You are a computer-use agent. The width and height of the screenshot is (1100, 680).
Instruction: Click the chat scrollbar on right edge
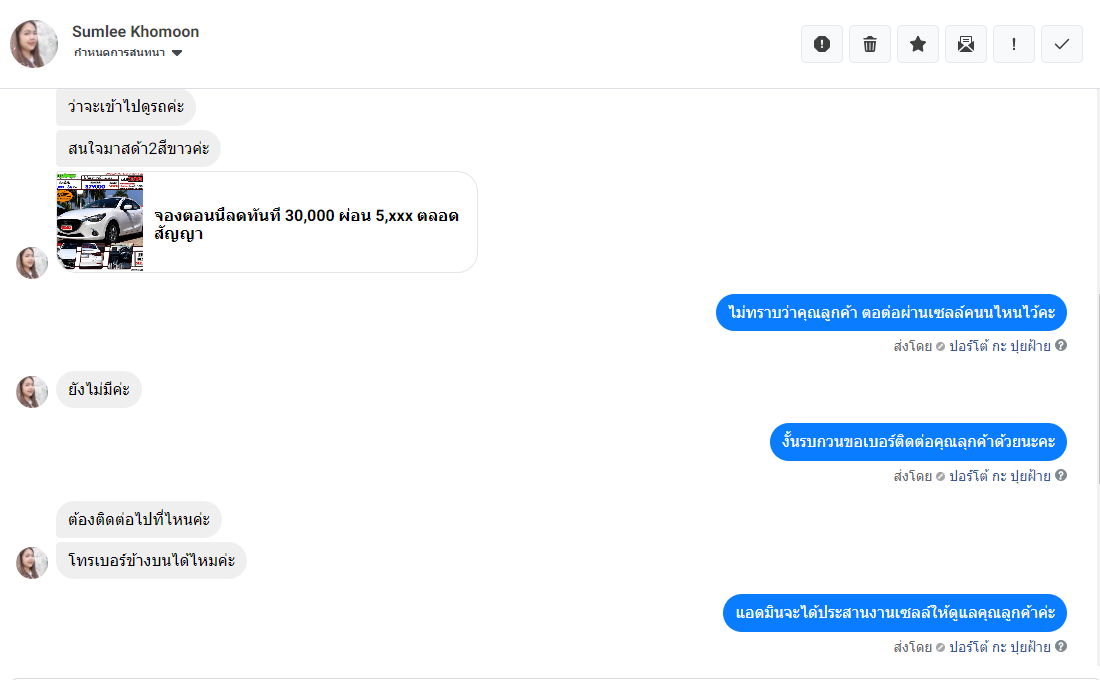[1097, 382]
